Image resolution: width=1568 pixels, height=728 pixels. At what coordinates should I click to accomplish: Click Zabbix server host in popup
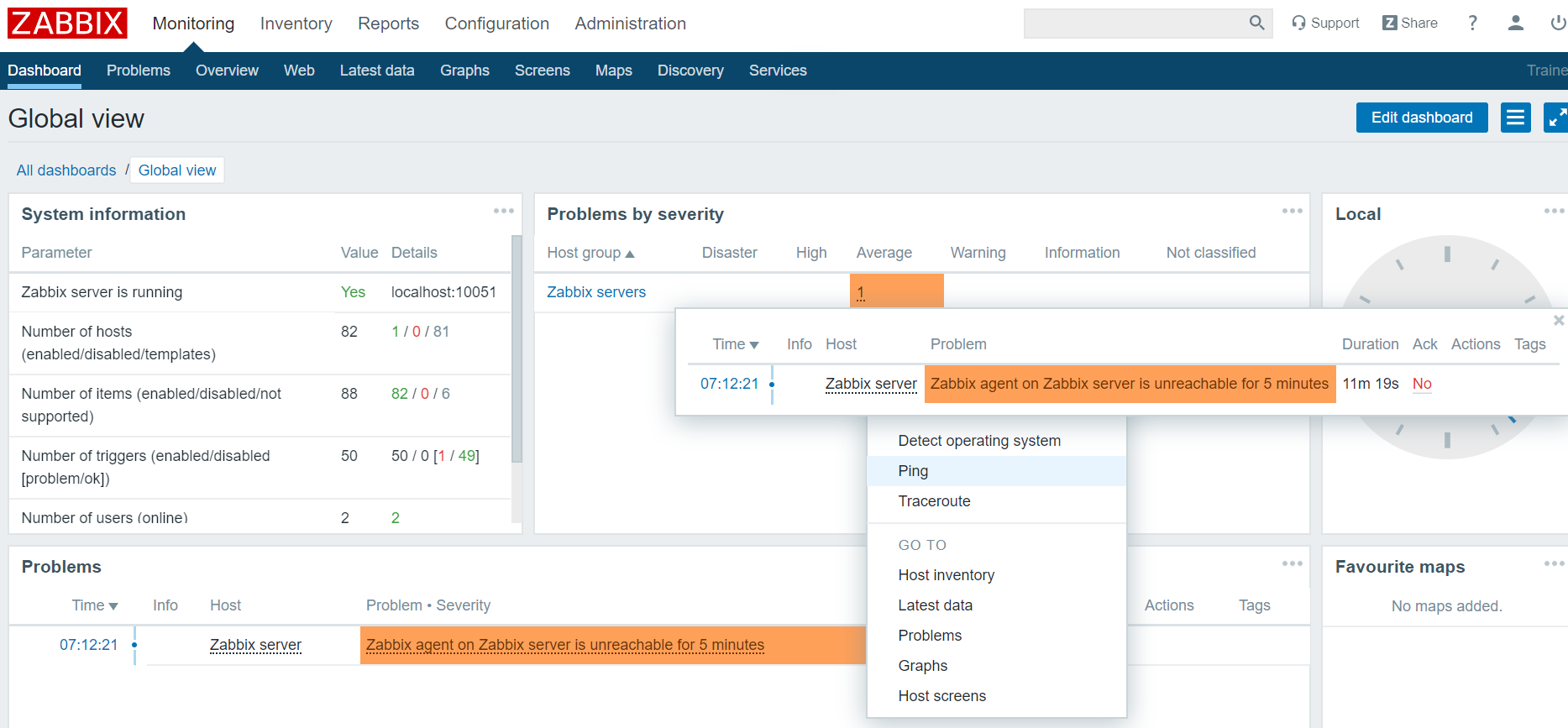tap(871, 384)
